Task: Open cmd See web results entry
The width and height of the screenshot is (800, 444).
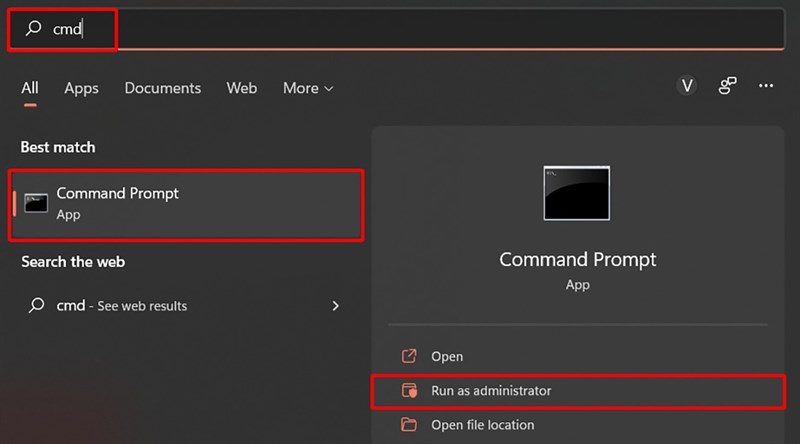Action: 186,306
